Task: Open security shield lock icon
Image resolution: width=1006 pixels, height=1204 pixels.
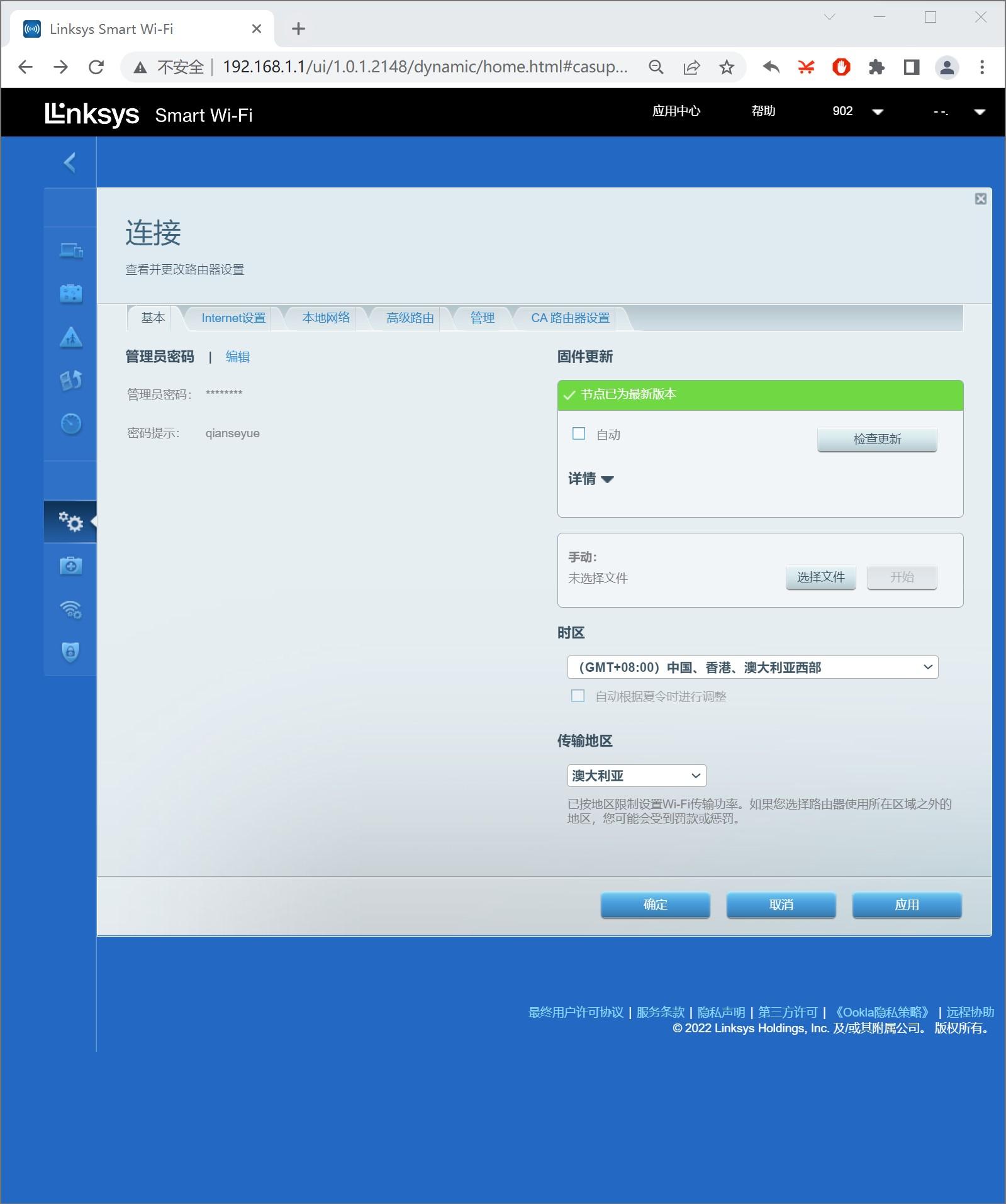Action: [x=70, y=652]
